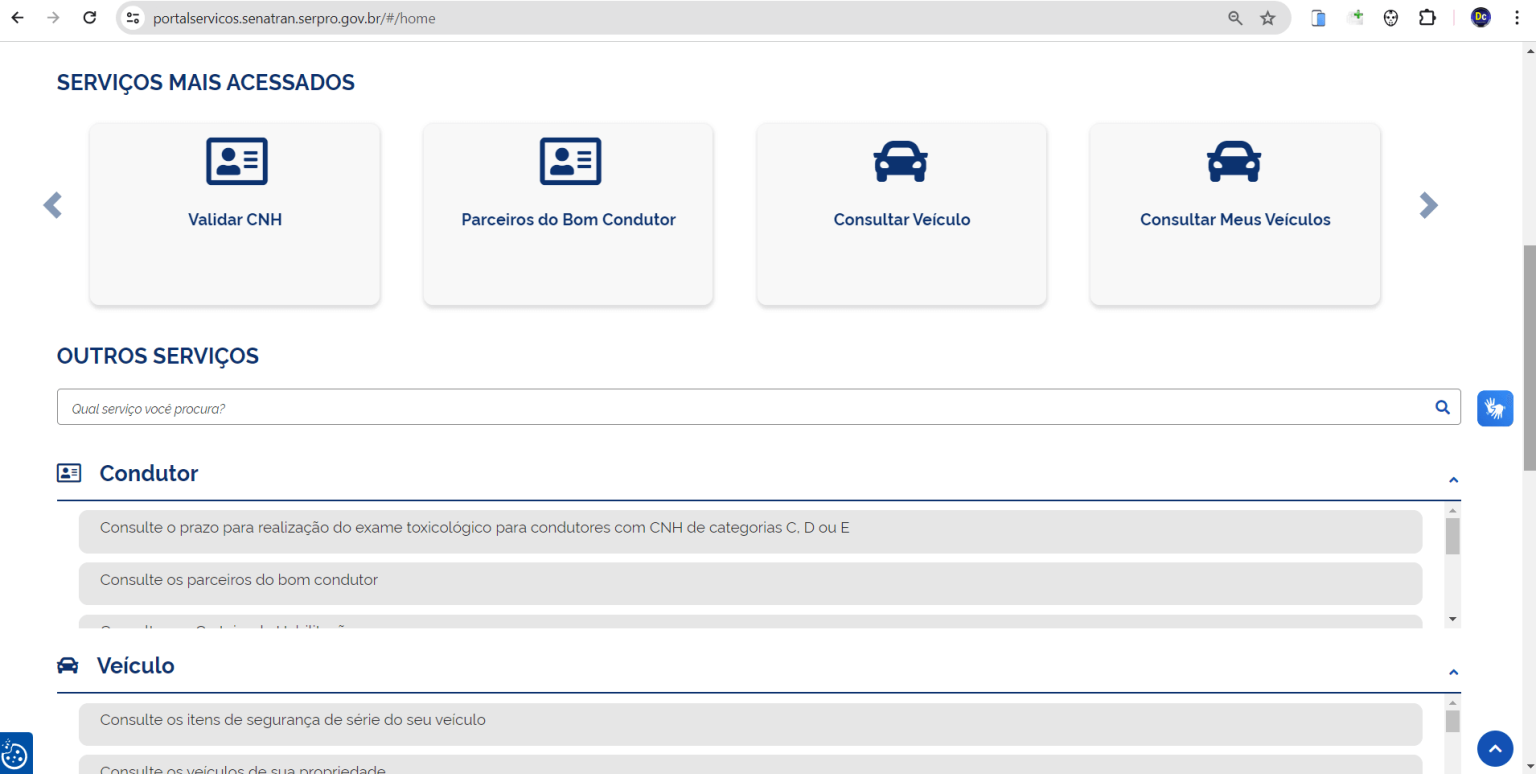Click the Consultar Veículo car icon
The width and height of the screenshot is (1536, 774).
[901, 160]
